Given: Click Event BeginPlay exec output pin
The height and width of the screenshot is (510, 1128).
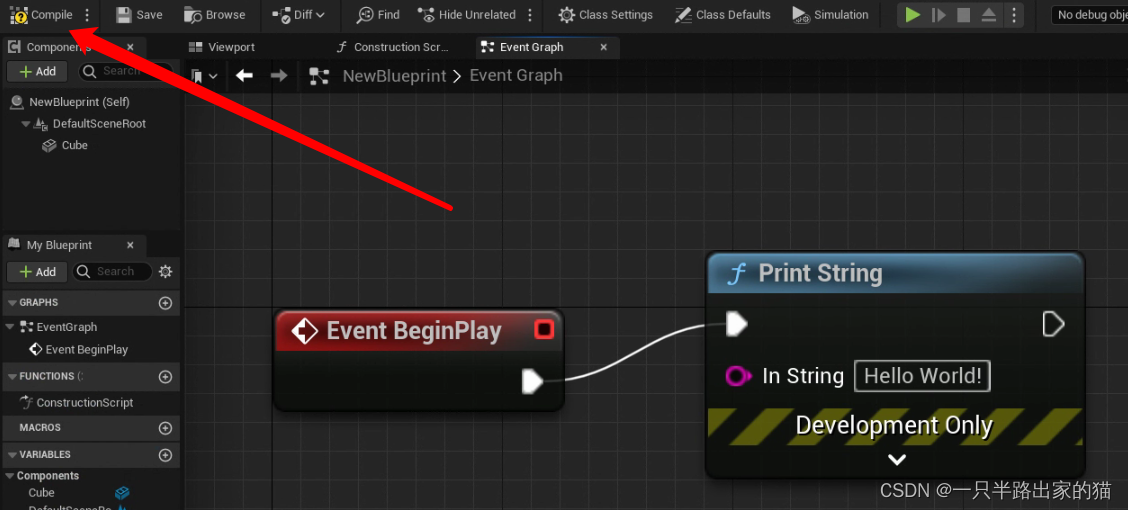Looking at the screenshot, I should click(x=532, y=381).
